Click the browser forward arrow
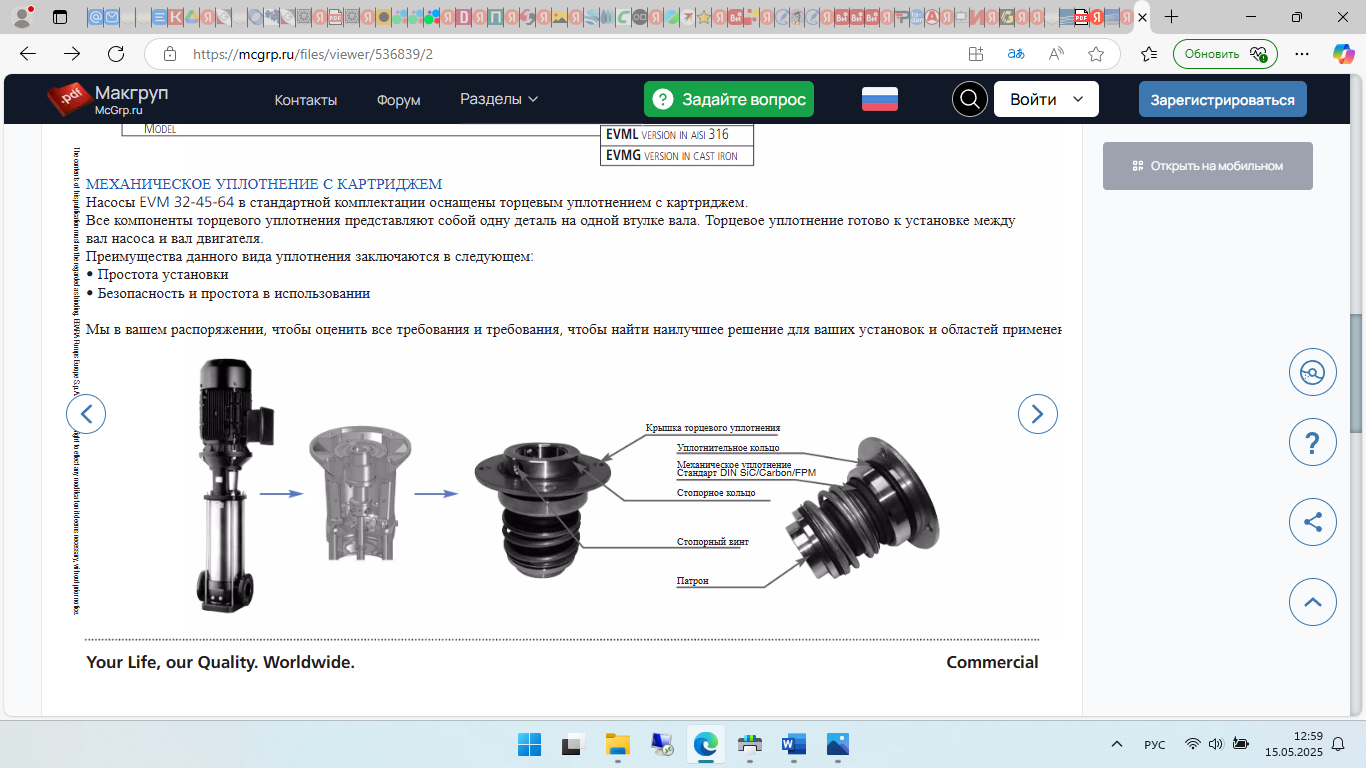The height and width of the screenshot is (768, 1366). pyautogui.click(x=72, y=54)
